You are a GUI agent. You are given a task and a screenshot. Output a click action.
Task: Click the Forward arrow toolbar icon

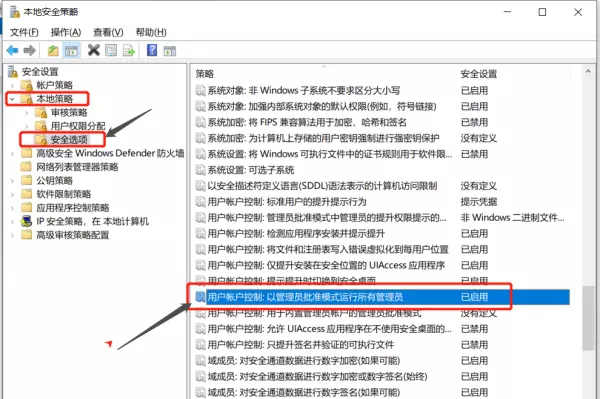tap(29, 50)
